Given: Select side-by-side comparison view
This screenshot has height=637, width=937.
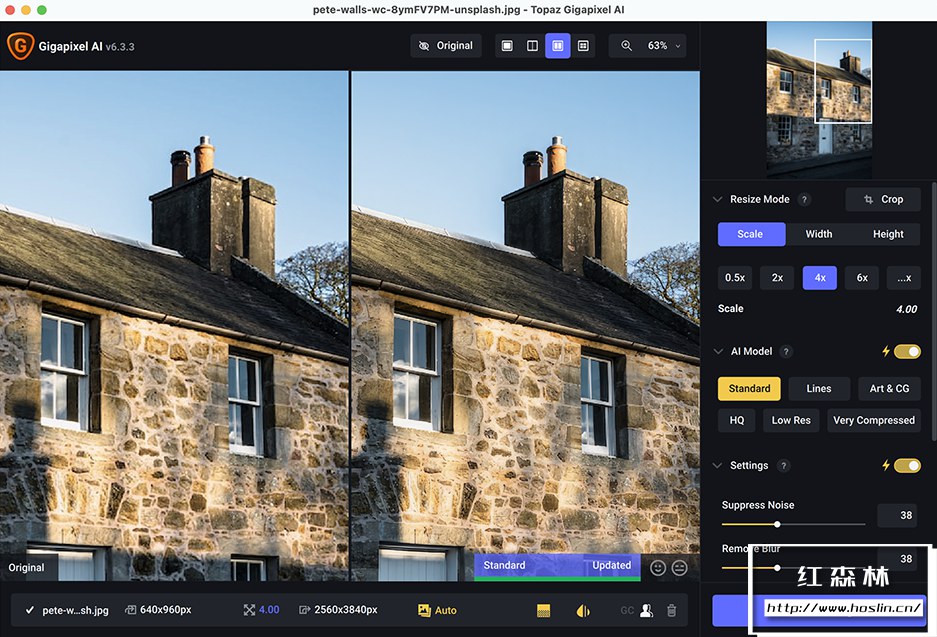Looking at the screenshot, I should pos(558,46).
